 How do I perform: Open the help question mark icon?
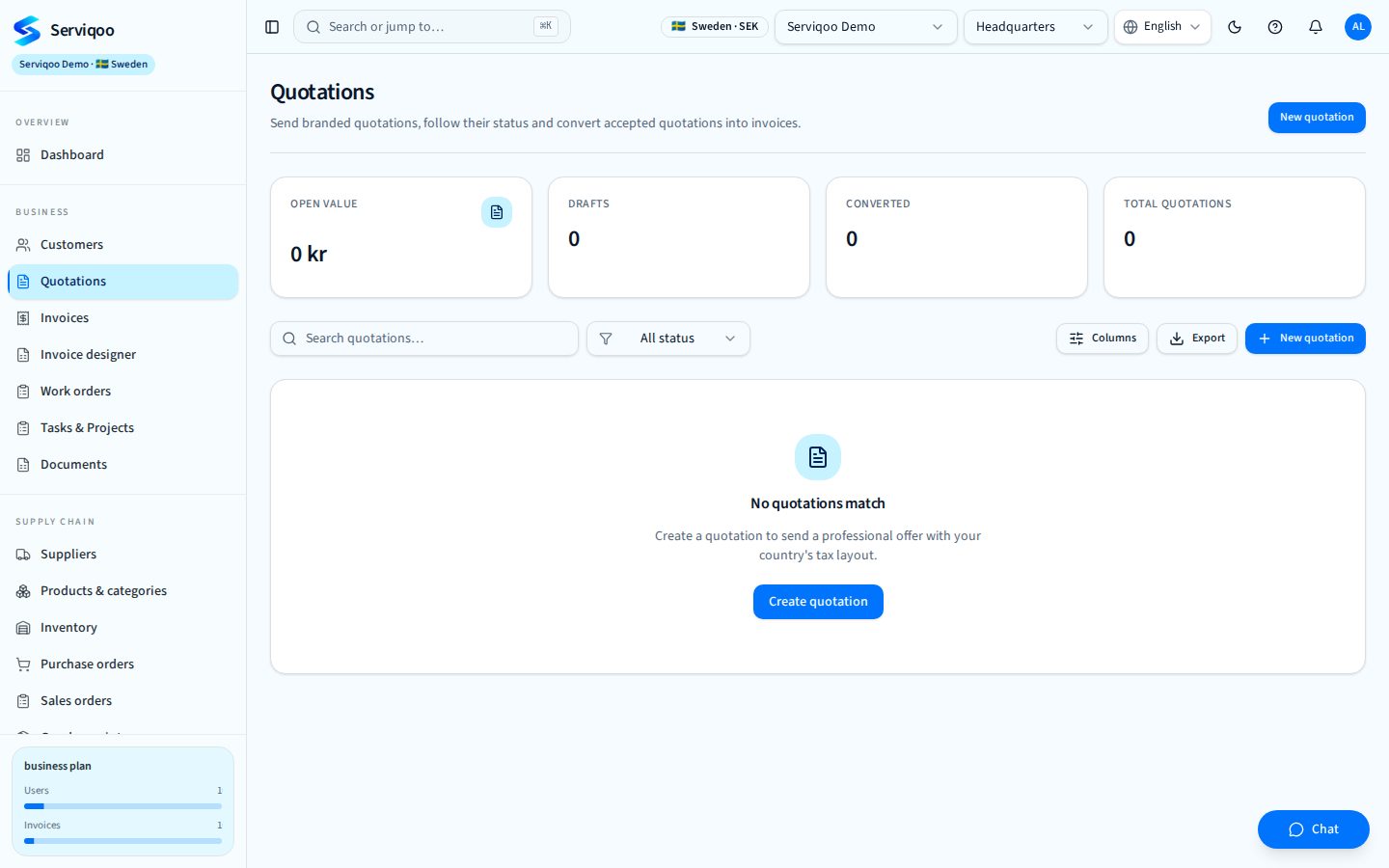pos(1275,27)
